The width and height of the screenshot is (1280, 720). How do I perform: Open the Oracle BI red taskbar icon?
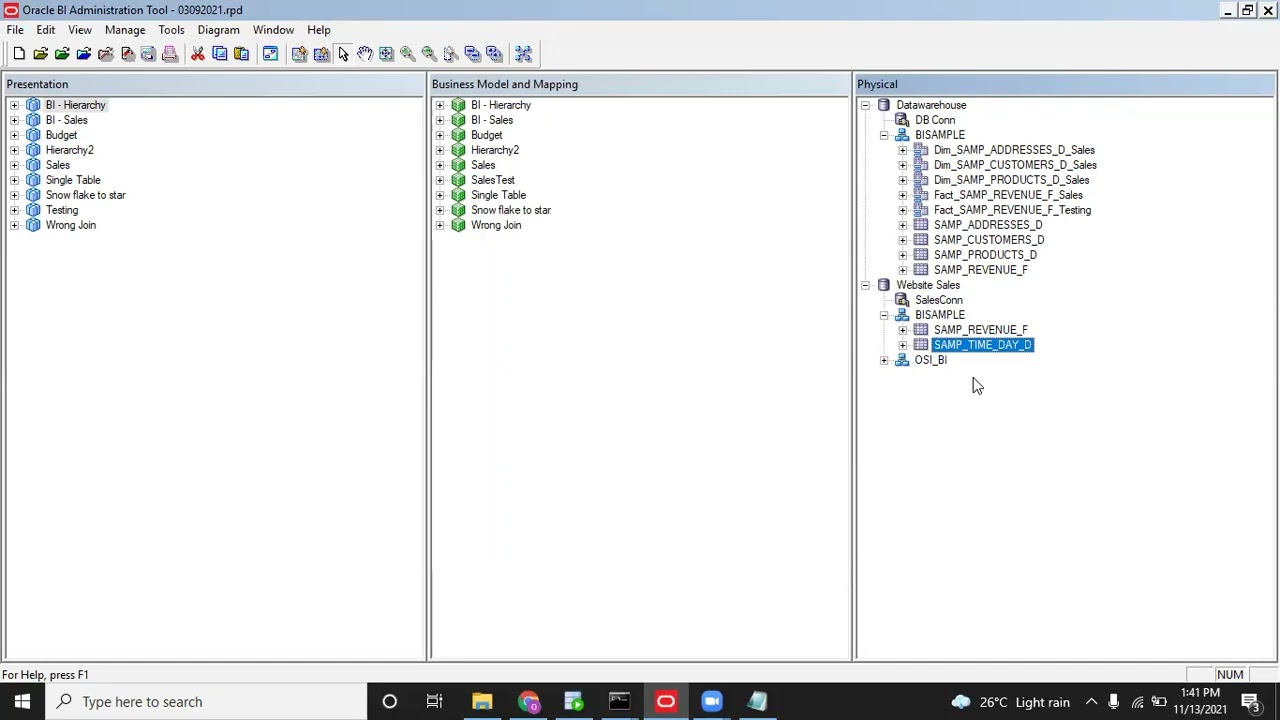coord(666,702)
